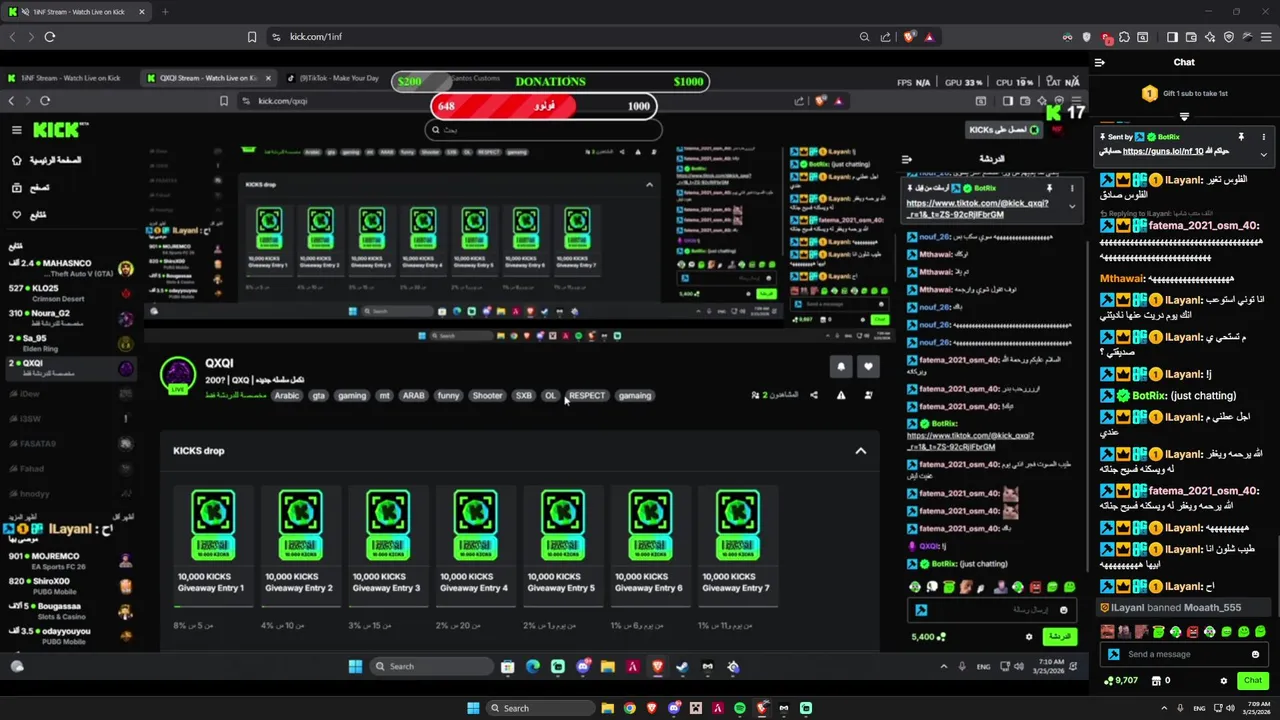Image resolution: width=1280 pixels, height=720 pixels.
Task: Click the share icon under QXQI channel header
Action: [x=814, y=395]
